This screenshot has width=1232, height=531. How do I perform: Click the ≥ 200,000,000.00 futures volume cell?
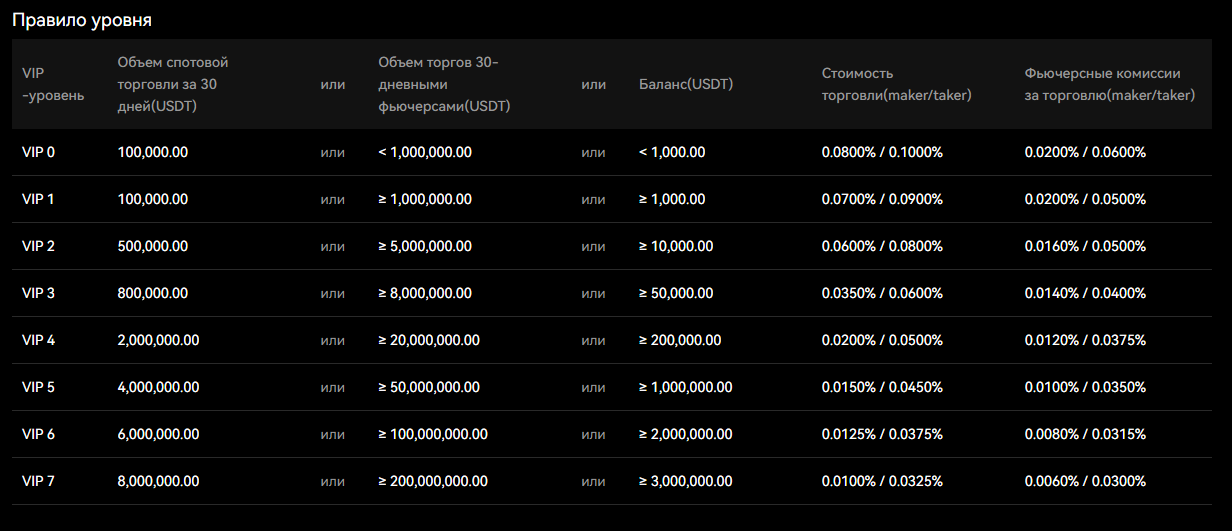tap(433, 481)
